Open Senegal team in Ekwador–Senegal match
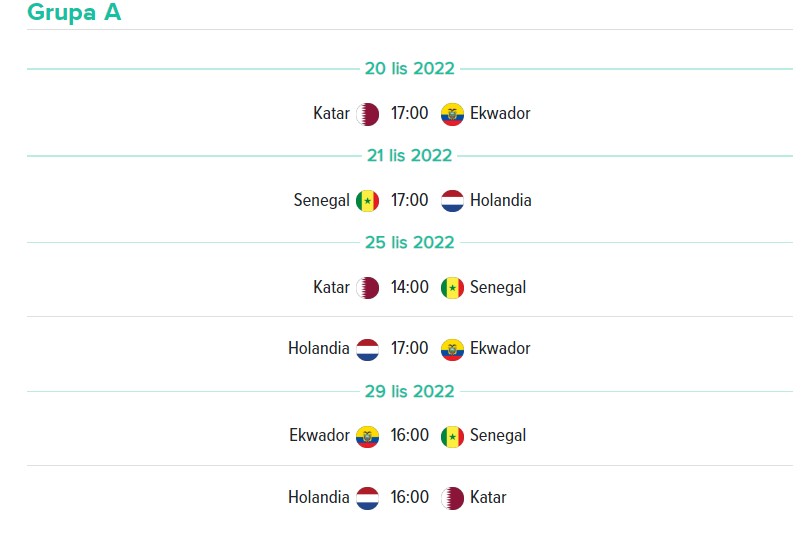 pos(498,436)
